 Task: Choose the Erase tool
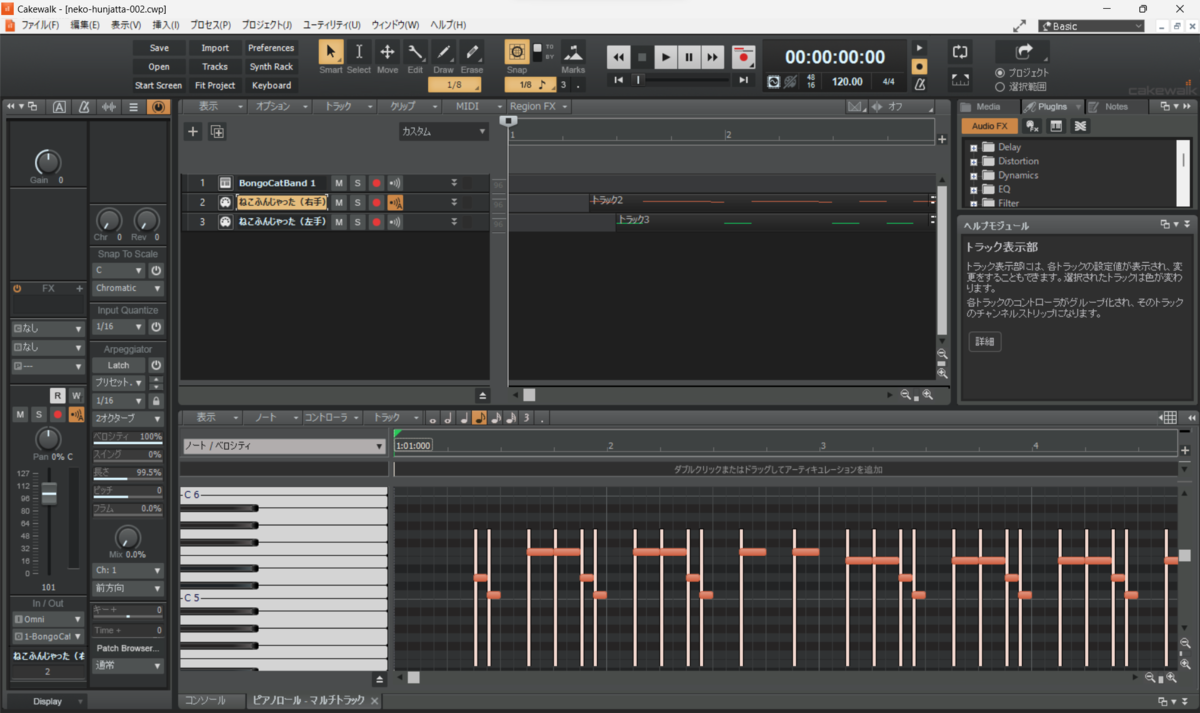pos(472,52)
